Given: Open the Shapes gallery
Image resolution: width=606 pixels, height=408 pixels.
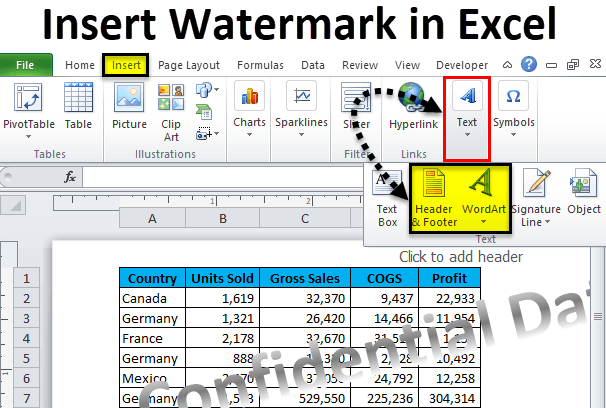Looking at the screenshot, I should (x=207, y=90).
